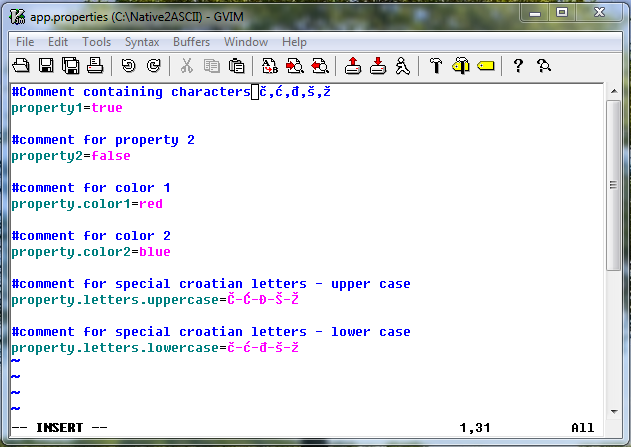Click 'property.letters.lowercase' key text

pos(115,348)
